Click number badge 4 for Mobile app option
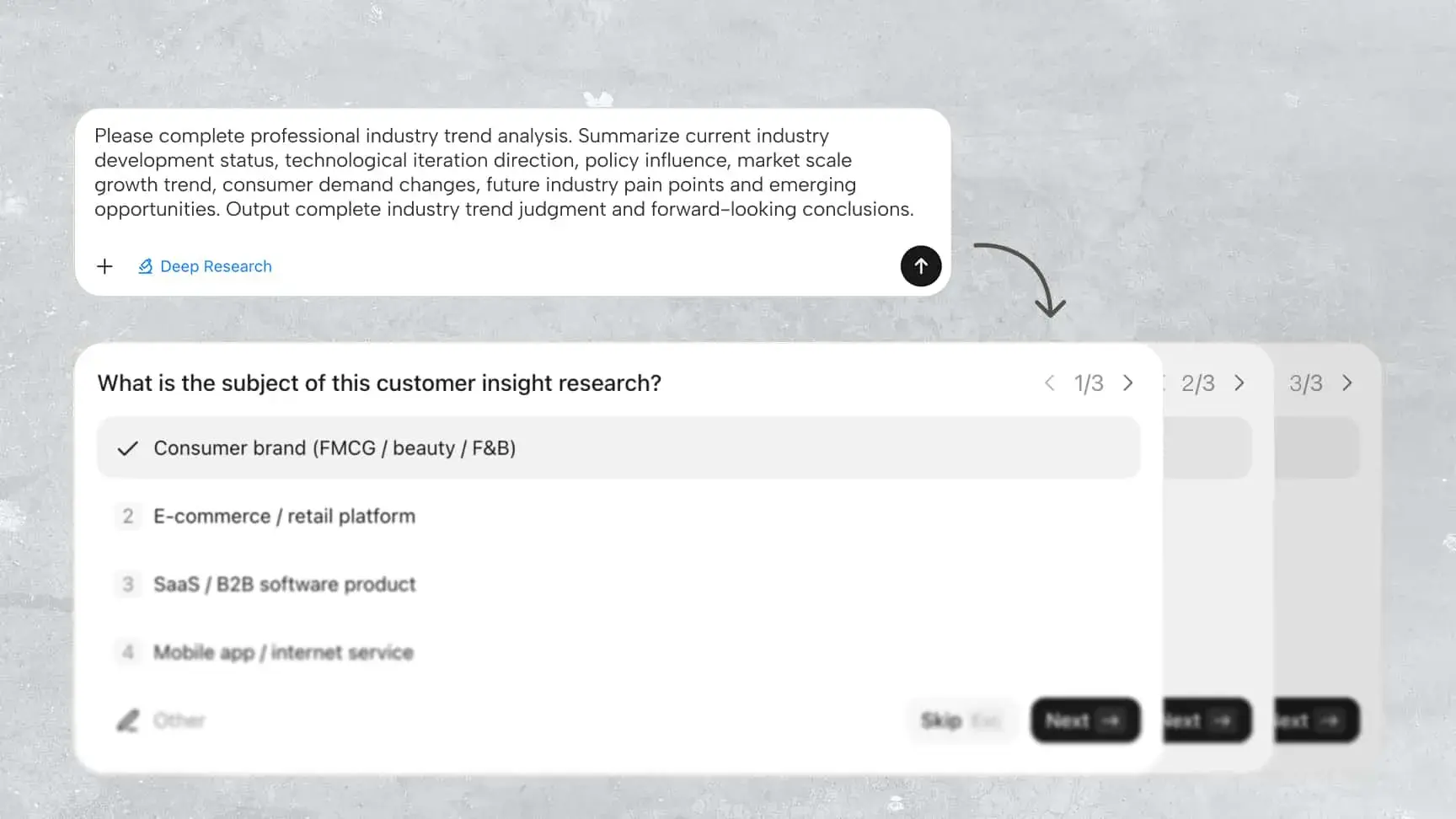 pos(127,652)
